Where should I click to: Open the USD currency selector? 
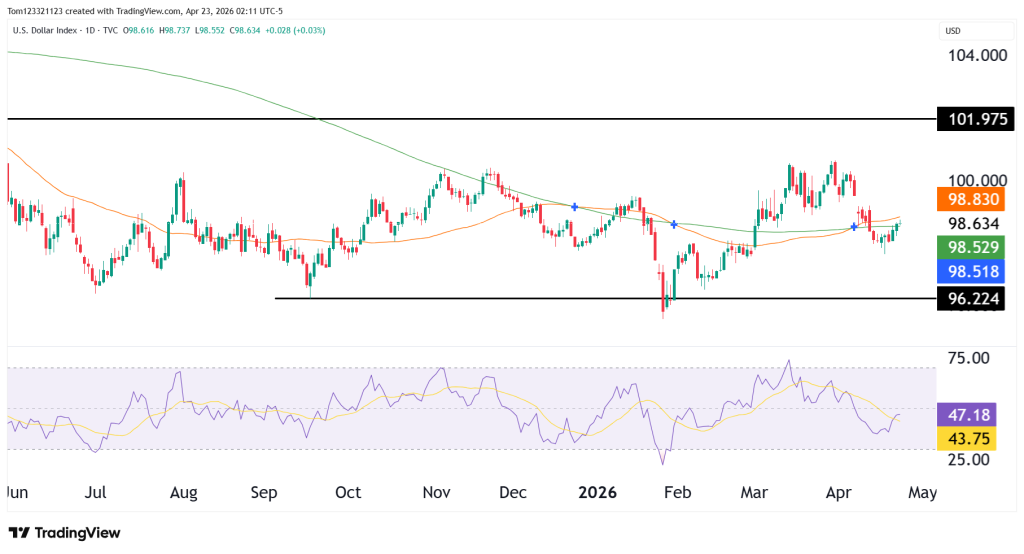pos(953,31)
